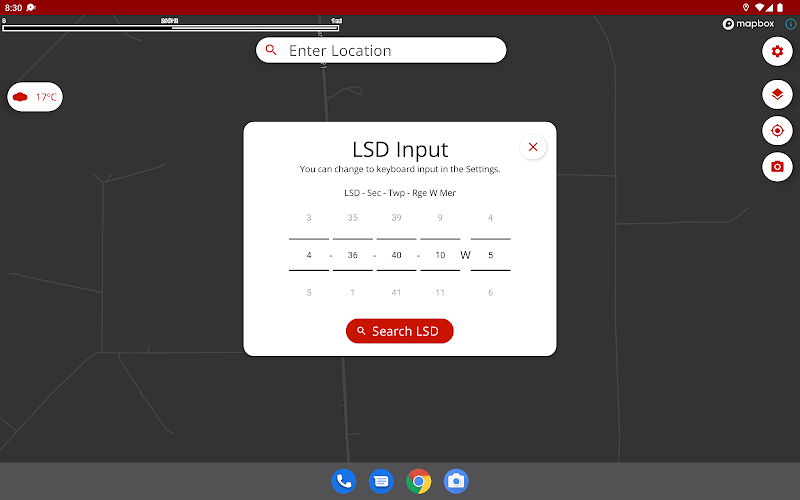Image resolution: width=800 pixels, height=500 pixels.
Task: Center map on current location
Action: point(777,131)
